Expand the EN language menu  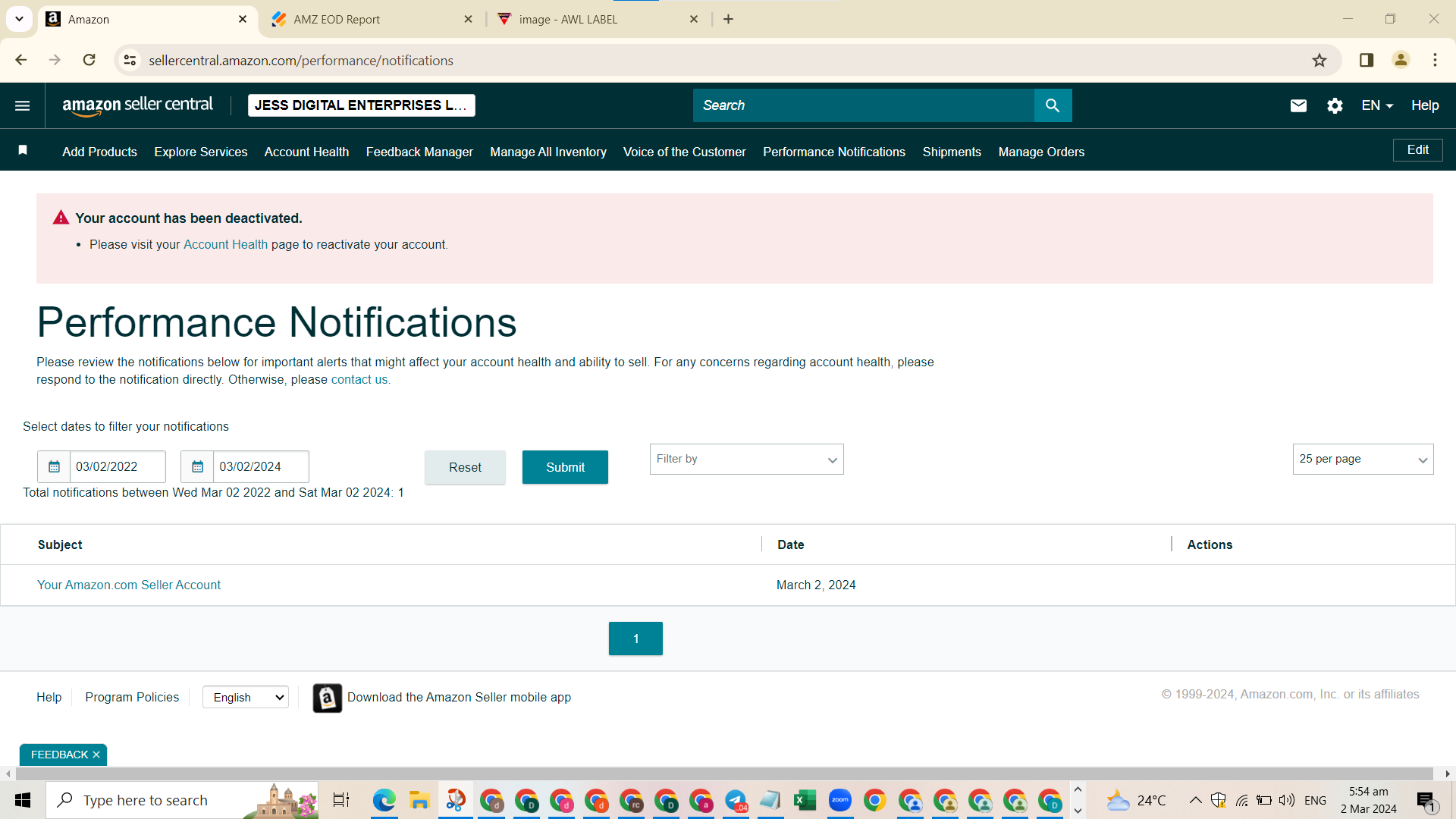[1377, 105]
